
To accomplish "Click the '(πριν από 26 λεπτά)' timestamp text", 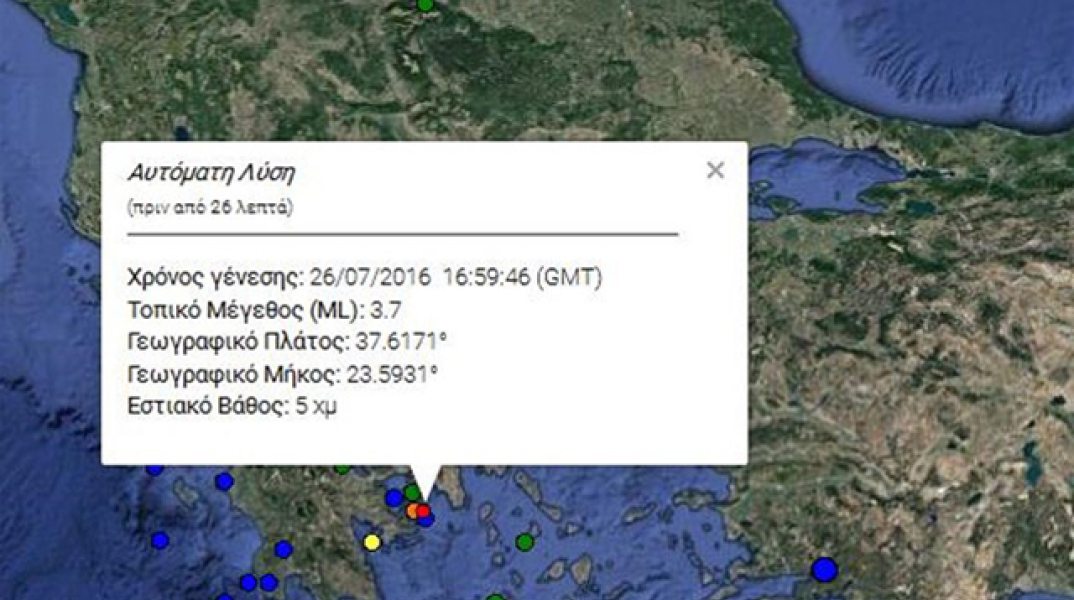I will [x=210, y=207].
